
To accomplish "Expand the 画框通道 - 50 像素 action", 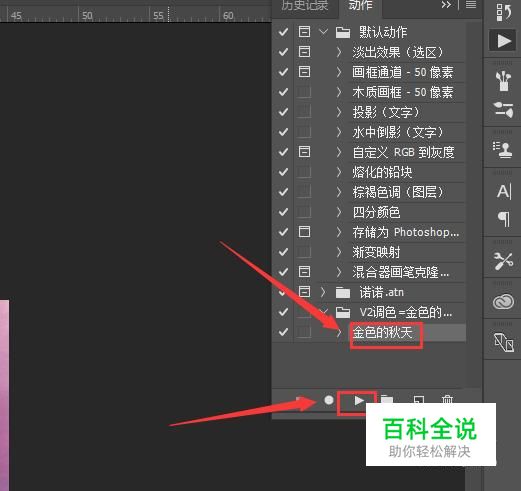I will [339, 72].
